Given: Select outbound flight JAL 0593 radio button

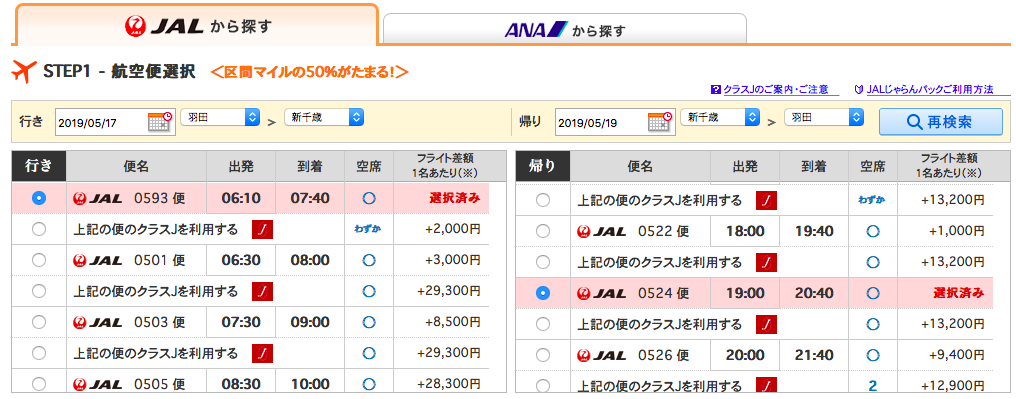Looking at the screenshot, I should (39, 198).
